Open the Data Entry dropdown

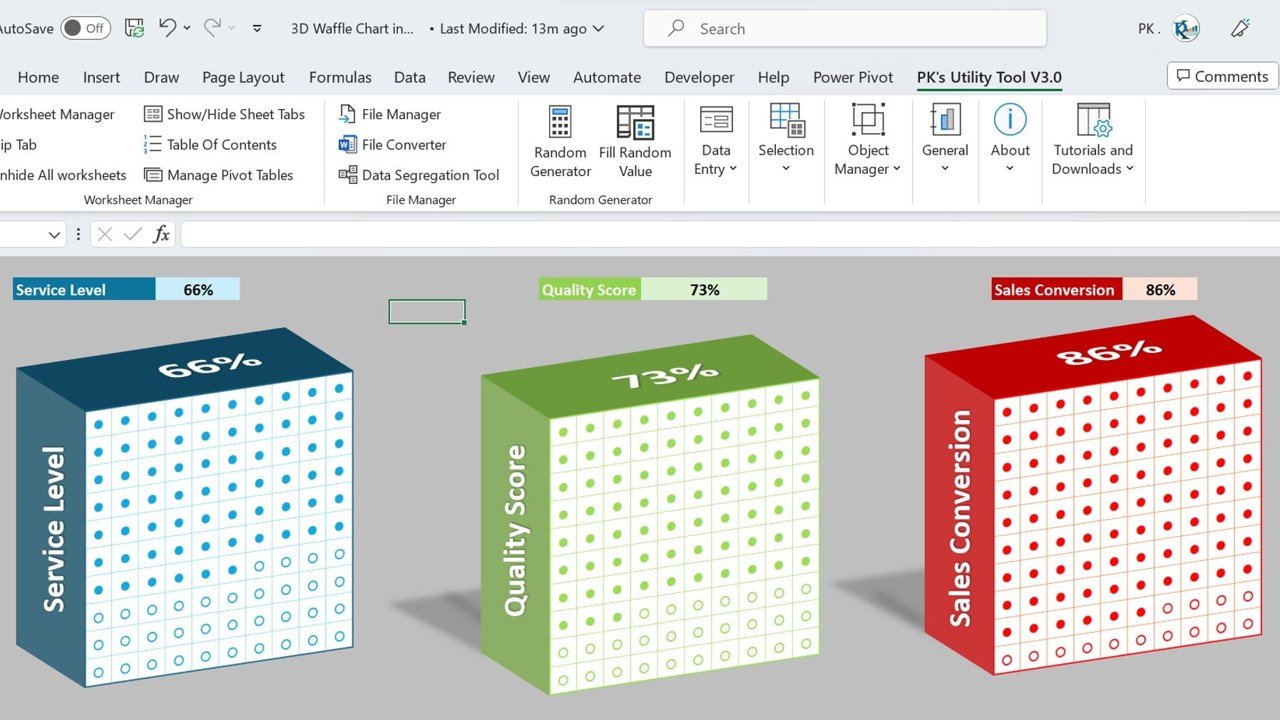(x=716, y=142)
